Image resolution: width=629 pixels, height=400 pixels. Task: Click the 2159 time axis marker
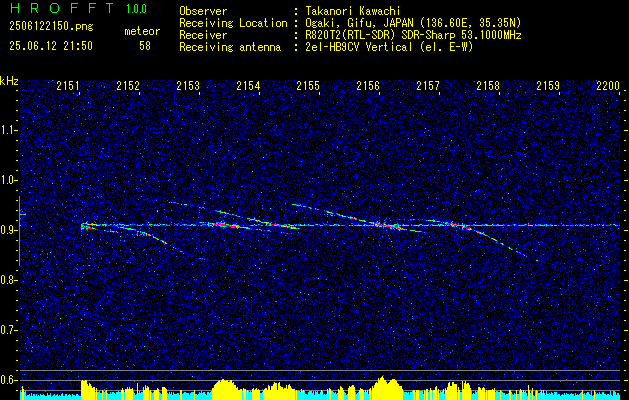pos(548,86)
